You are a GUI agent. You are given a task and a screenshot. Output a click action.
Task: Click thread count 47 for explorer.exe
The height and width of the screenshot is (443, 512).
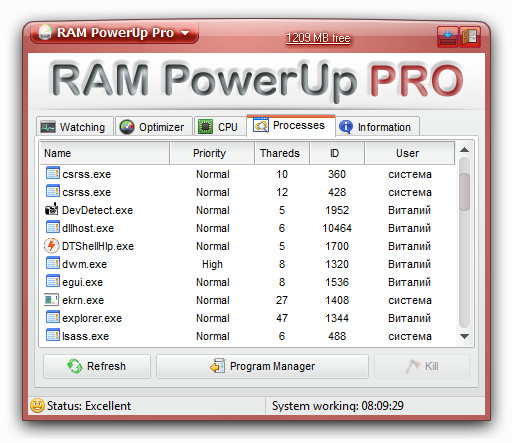(282, 318)
